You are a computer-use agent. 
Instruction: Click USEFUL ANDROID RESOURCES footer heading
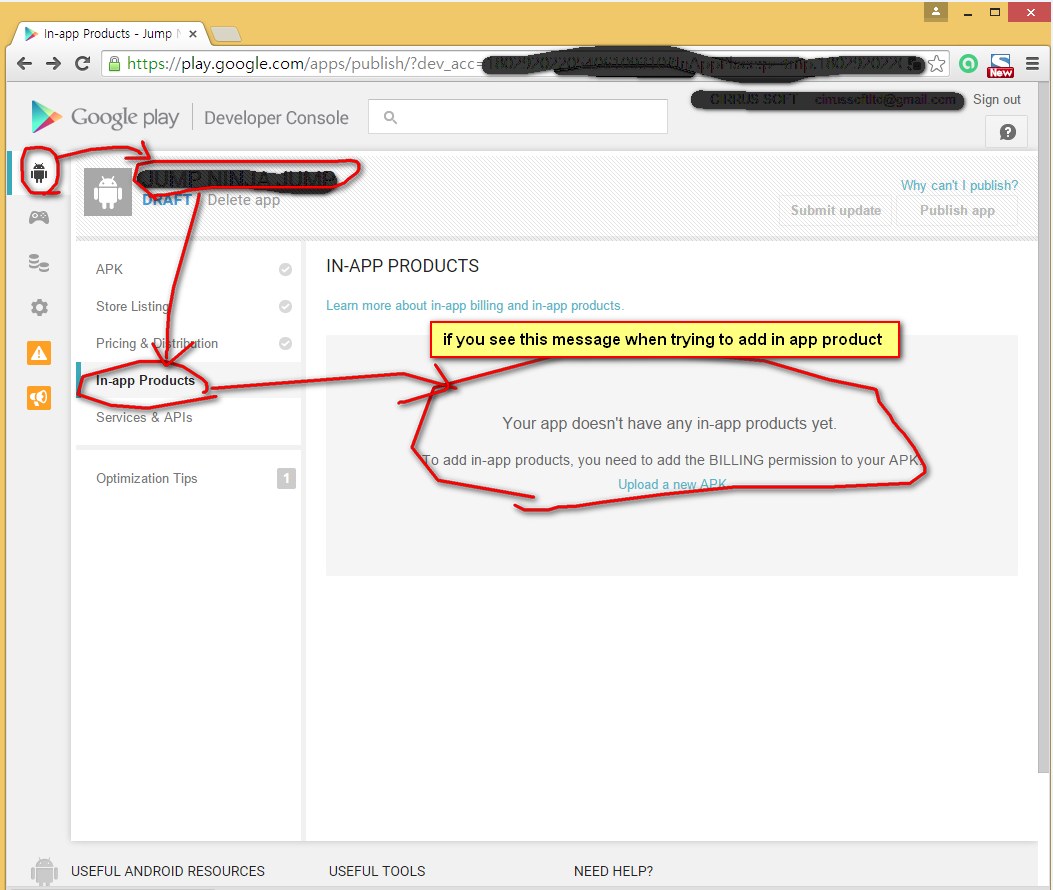pyautogui.click(x=168, y=871)
